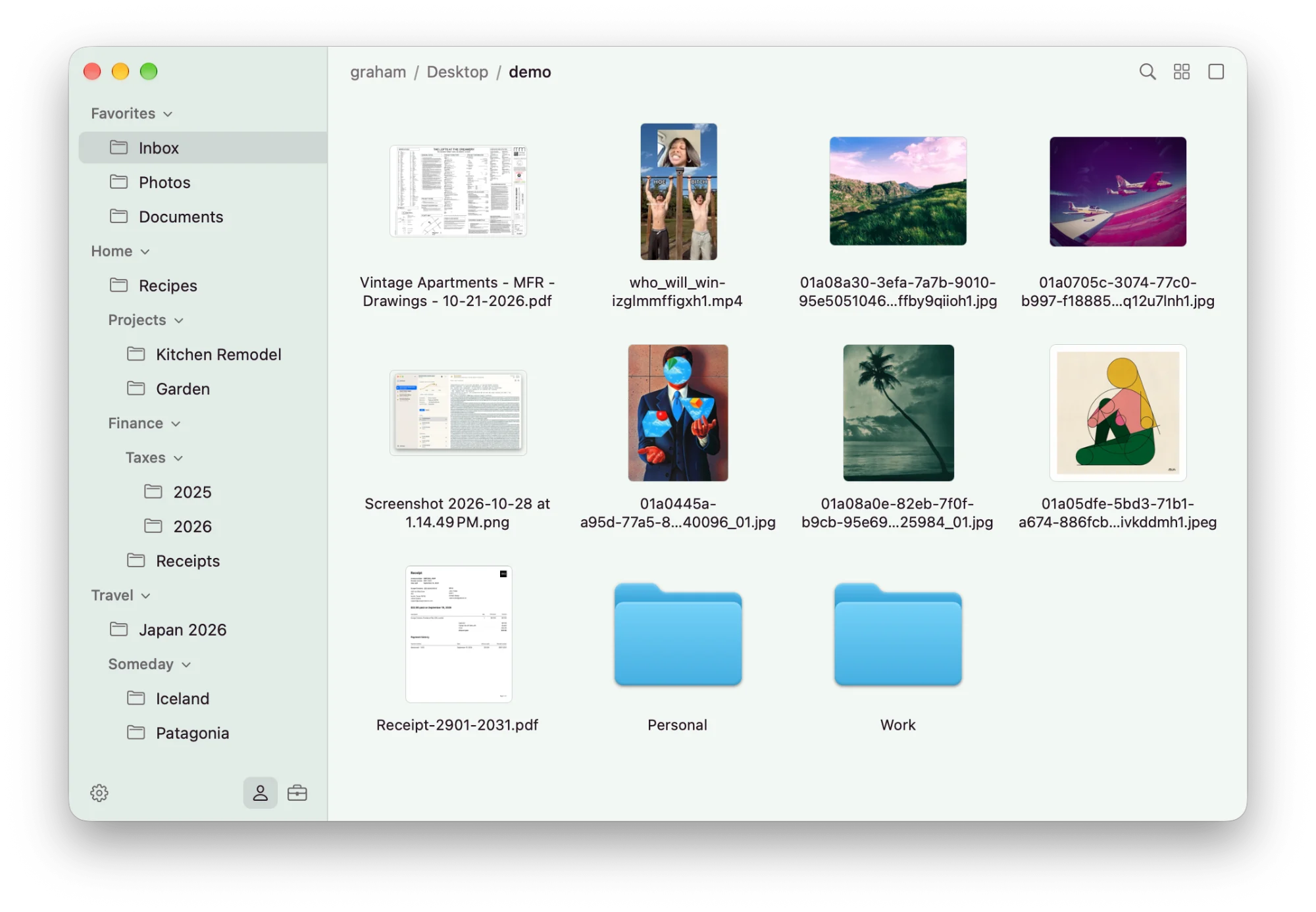
Task: Open the Work folder icon
Action: pyautogui.click(x=898, y=634)
